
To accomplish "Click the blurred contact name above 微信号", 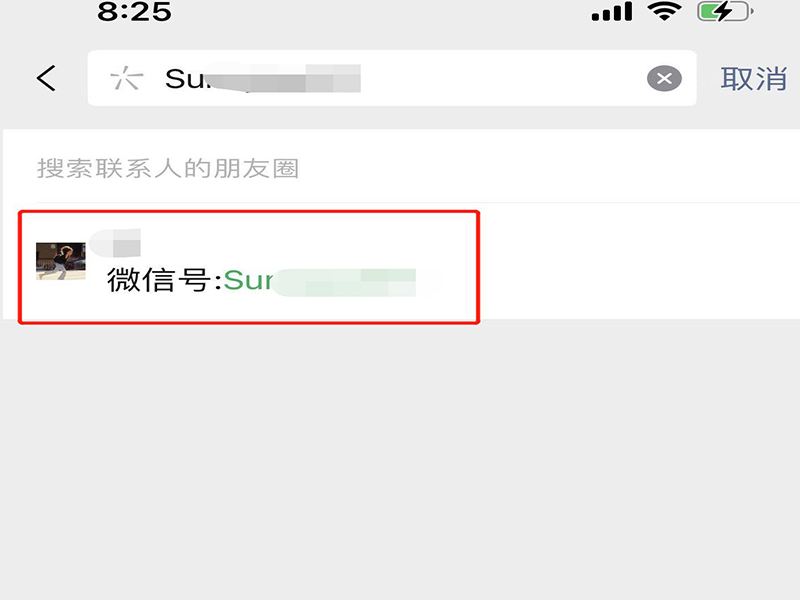I will (115, 243).
